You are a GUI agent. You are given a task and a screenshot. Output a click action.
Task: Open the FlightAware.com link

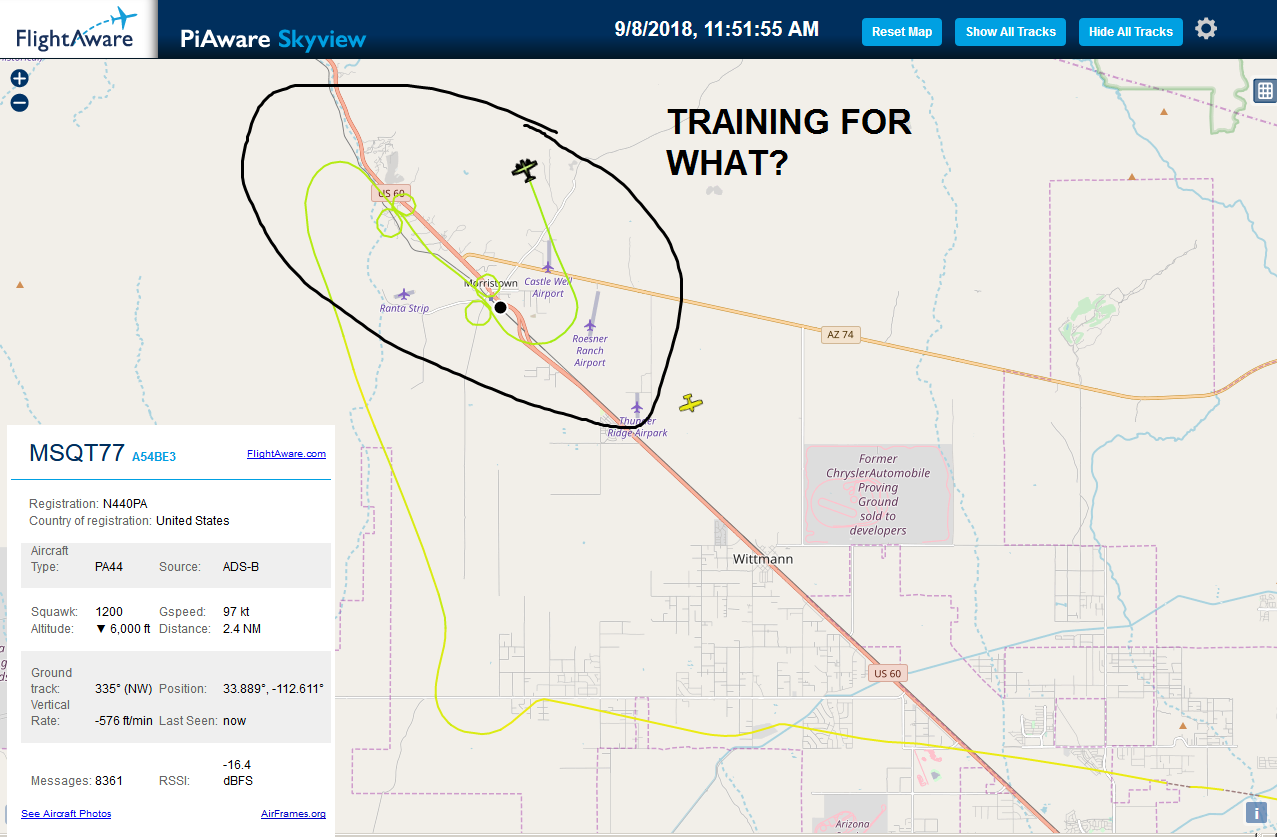pyautogui.click(x=286, y=454)
